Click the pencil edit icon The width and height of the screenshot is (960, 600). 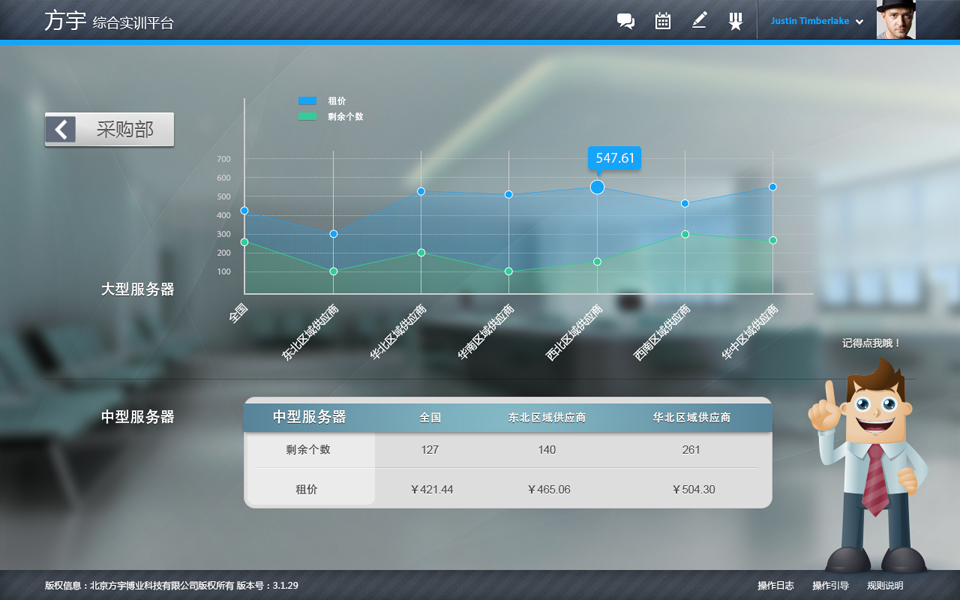tap(699, 20)
